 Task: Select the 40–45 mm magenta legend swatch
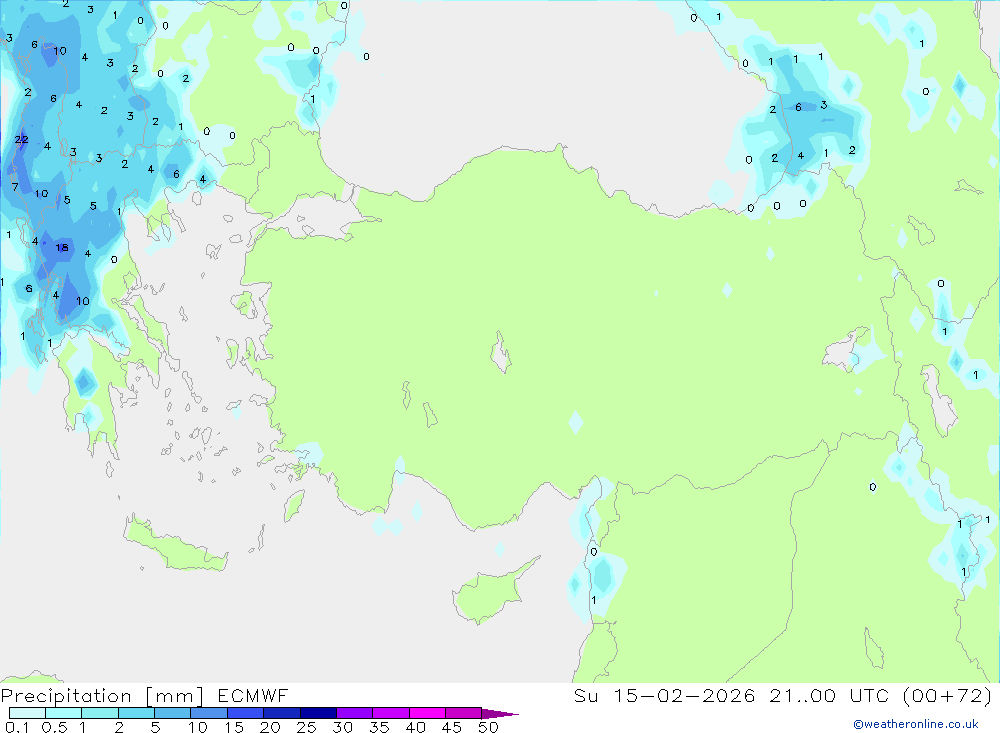(427, 713)
